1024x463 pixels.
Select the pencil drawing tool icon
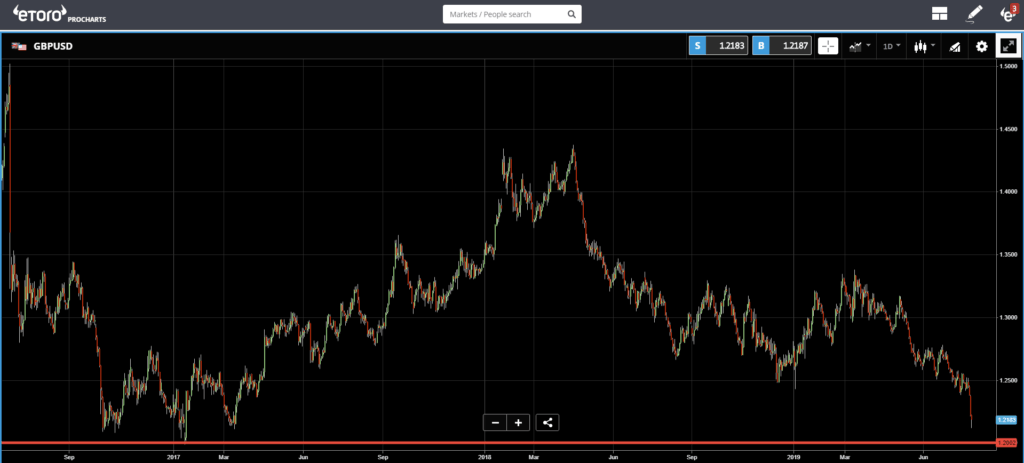pos(974,14)
